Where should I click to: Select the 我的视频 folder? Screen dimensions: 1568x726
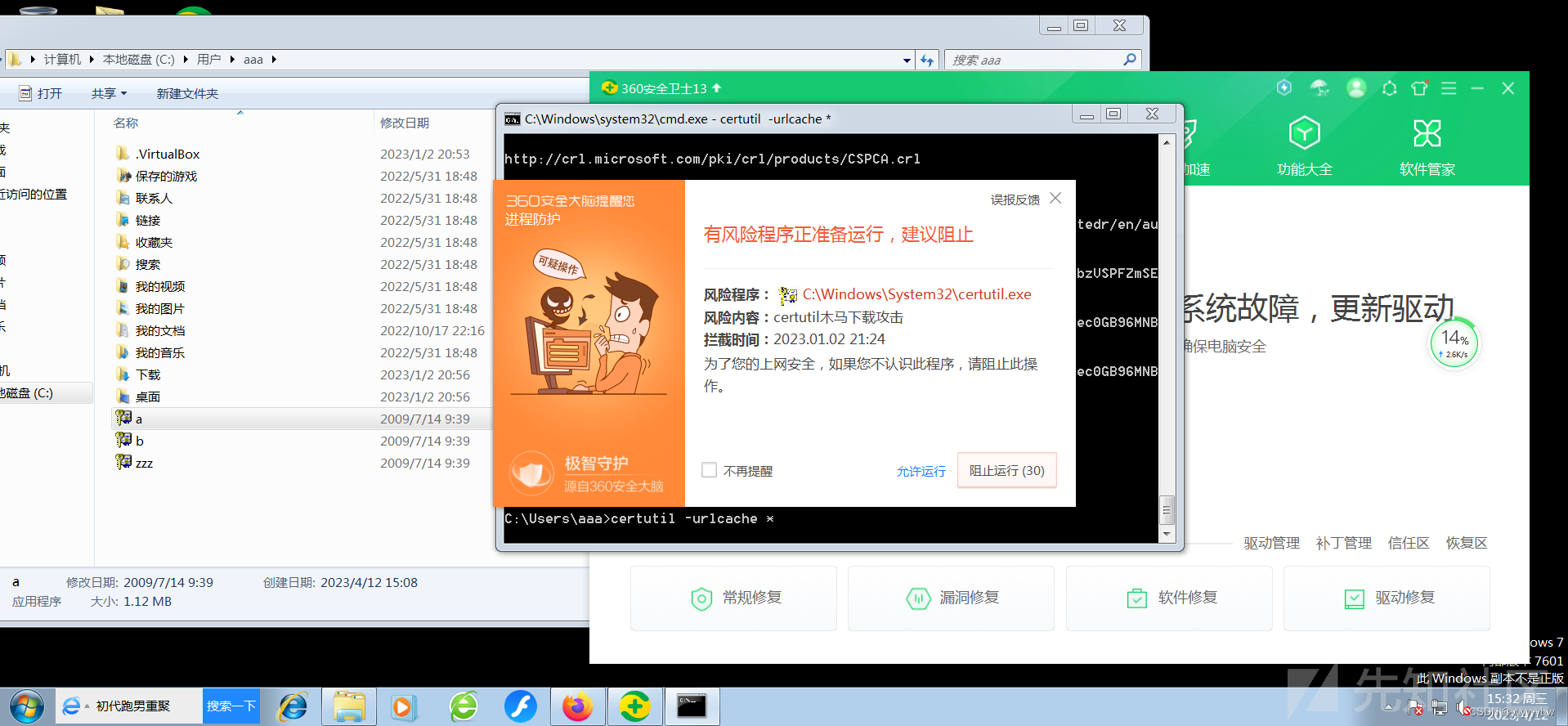[160, 286]
